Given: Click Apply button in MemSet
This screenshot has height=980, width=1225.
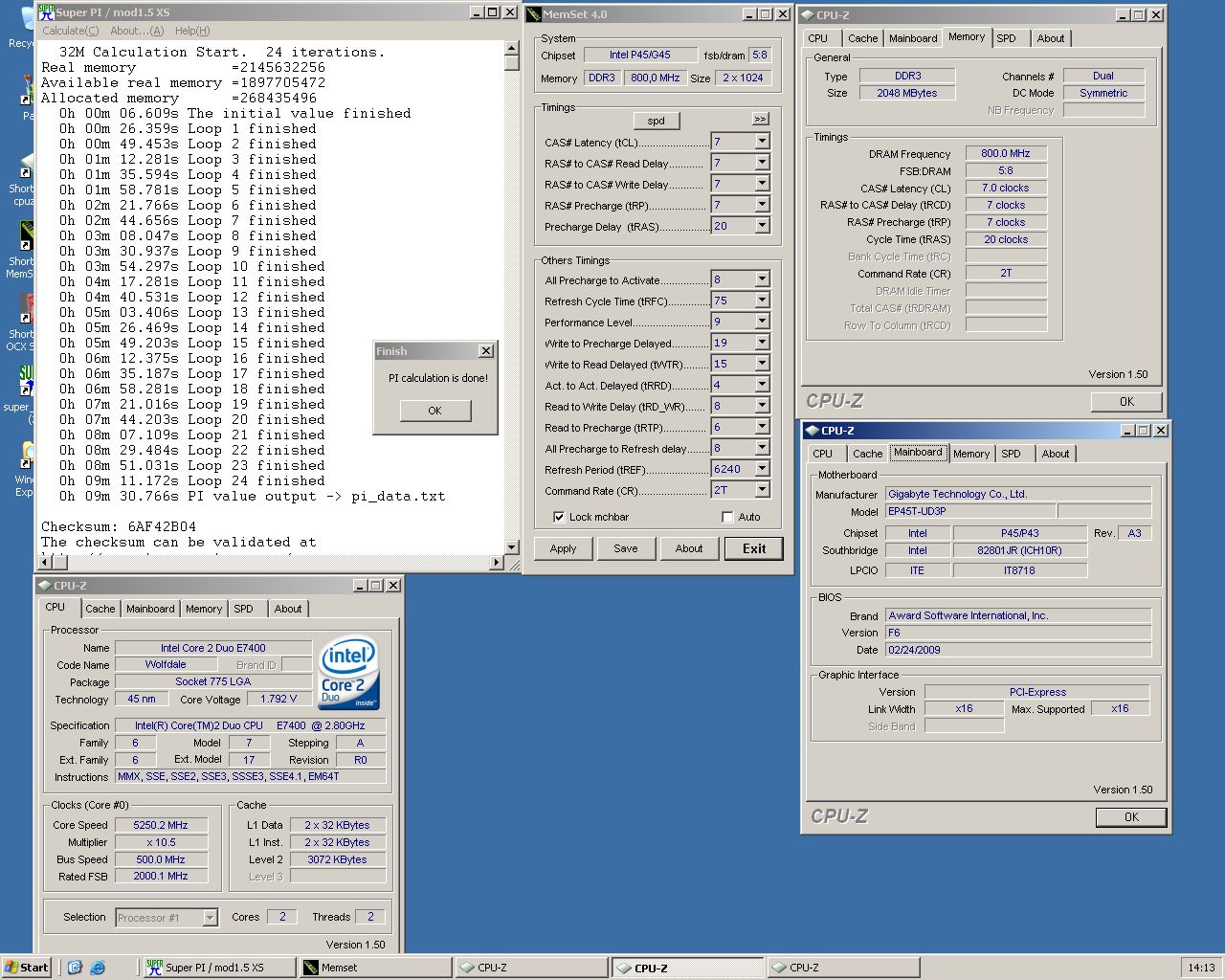Looking at the screenshot, I should [x=563, y=548].
